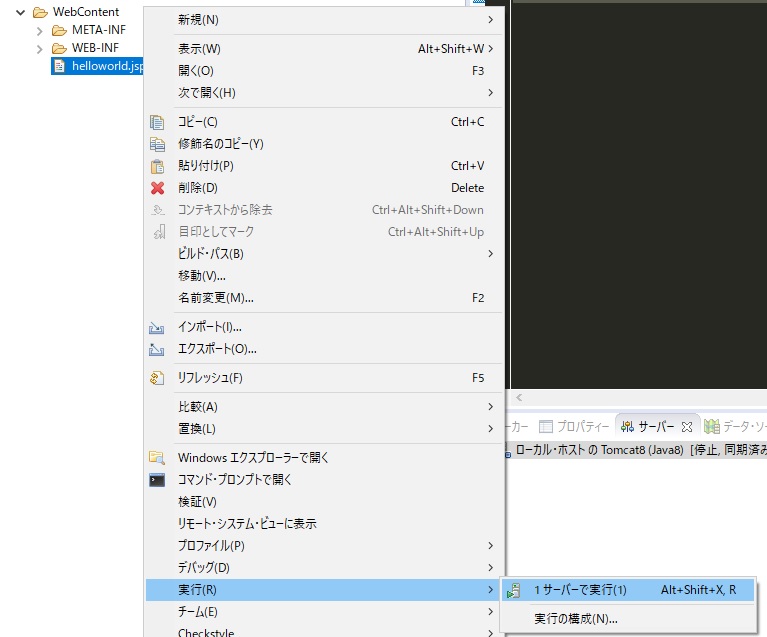
Task: Click the プロパティー tab table icon
Action: pyautogui.click(x=545, y=427)
